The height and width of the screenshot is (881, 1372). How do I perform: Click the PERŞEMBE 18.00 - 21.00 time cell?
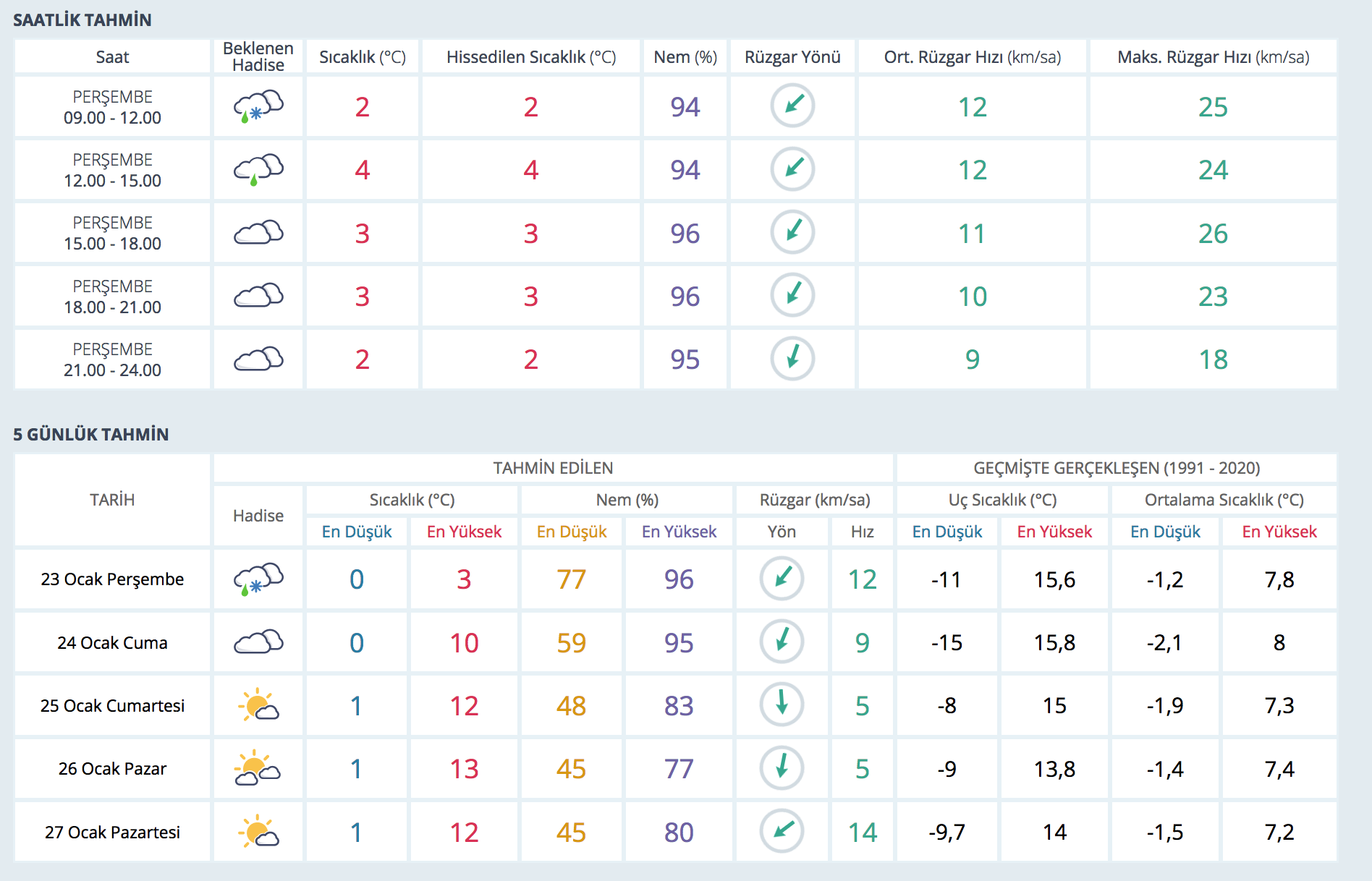[x=112, y=297]
